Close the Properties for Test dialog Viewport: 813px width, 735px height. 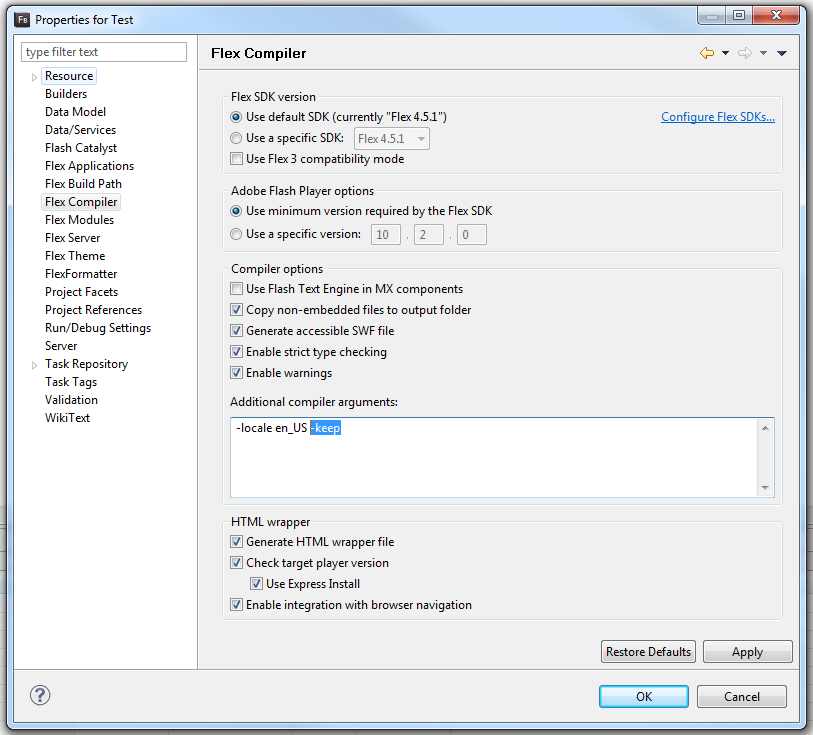coord(776,16)
